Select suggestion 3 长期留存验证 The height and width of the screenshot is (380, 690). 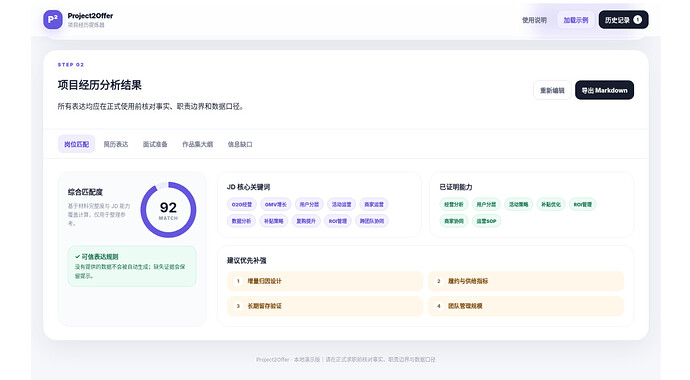[325, 306]
